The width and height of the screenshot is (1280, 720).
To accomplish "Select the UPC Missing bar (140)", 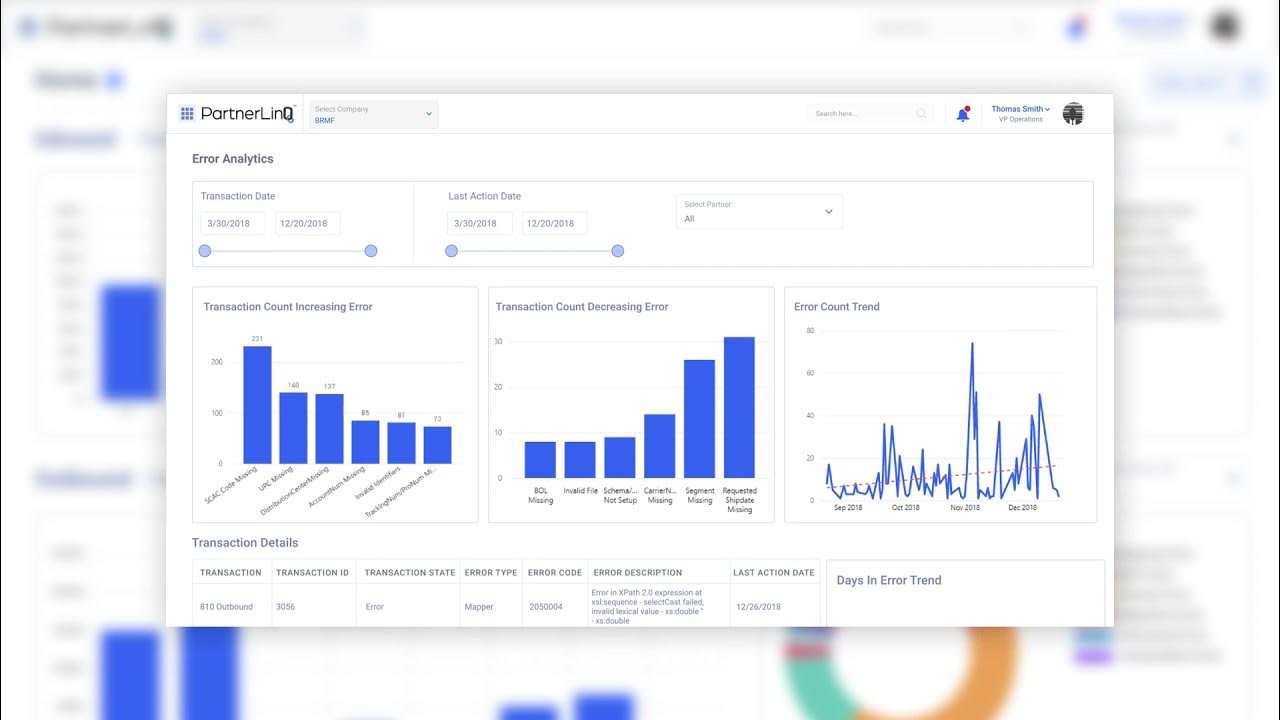I will (293, 428).
